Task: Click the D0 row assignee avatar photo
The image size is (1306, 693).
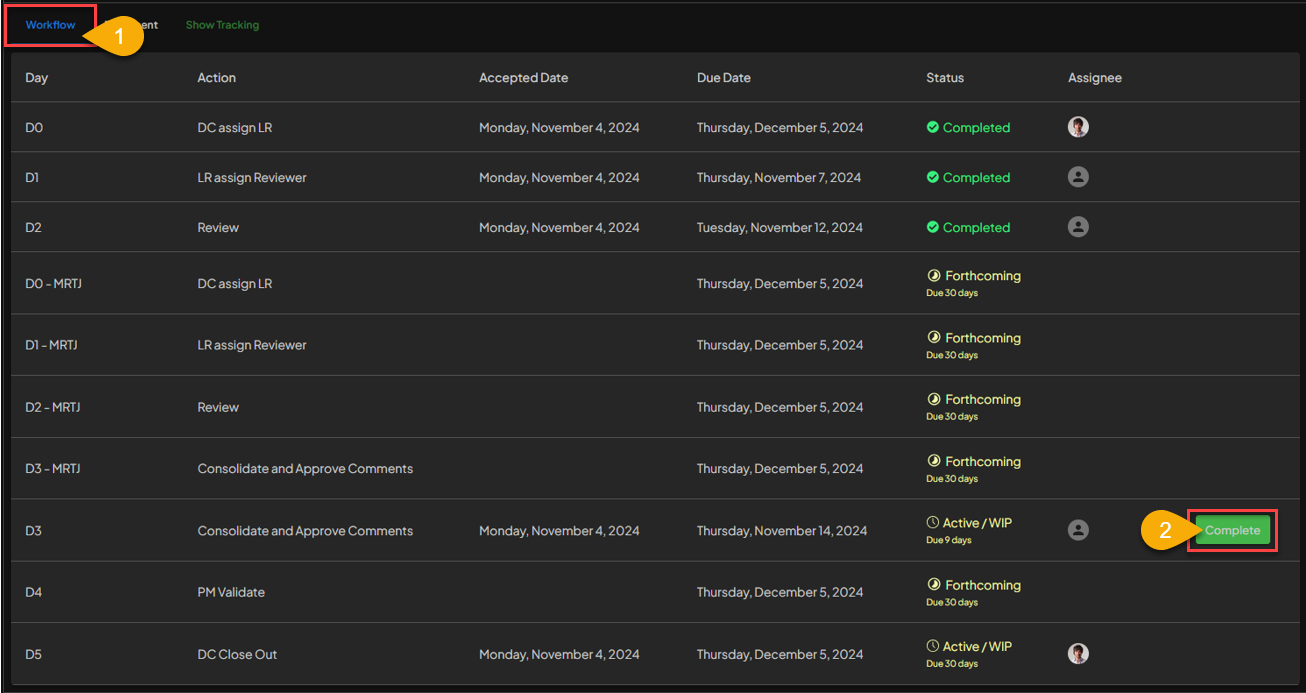Action: point(1078,127)
